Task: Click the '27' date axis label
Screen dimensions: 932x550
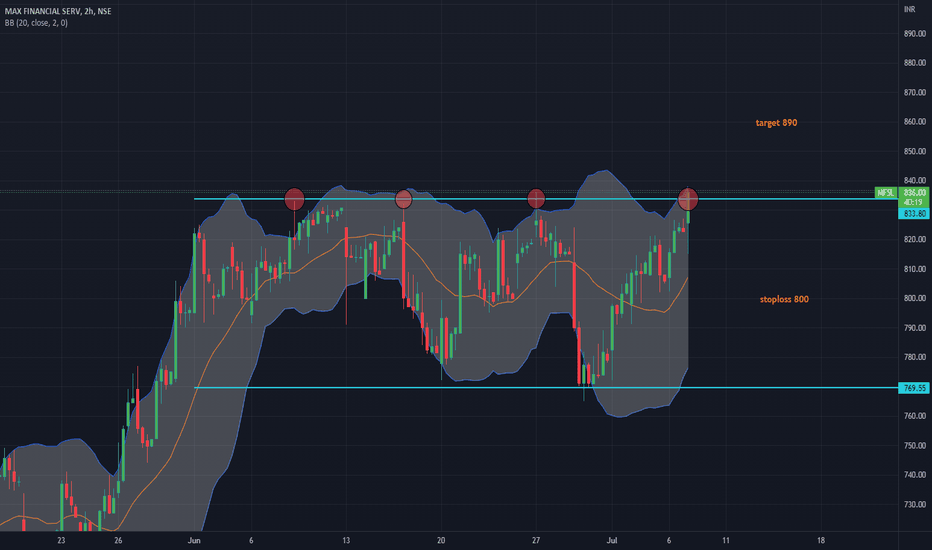Action: click(x=536, y=540)
